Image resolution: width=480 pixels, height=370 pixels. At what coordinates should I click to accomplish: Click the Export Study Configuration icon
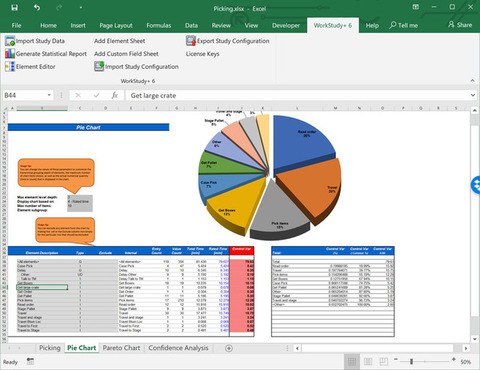pyautogui.click(x=191, y=41)
